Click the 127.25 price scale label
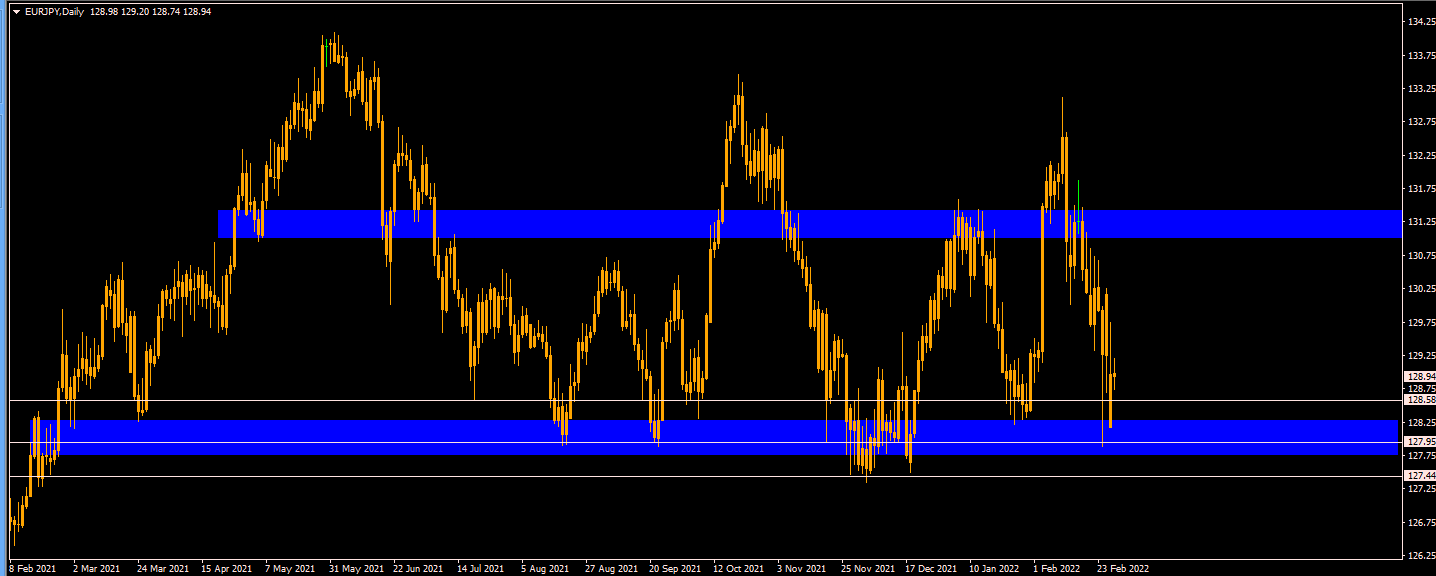 point(1421,489)
